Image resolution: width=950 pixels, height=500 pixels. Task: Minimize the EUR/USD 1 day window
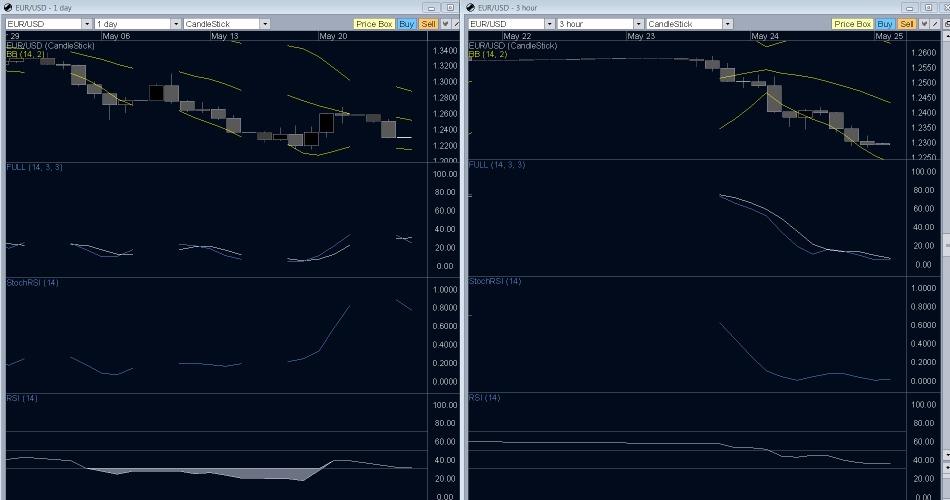pyautogui.click(x=431, y=8)
